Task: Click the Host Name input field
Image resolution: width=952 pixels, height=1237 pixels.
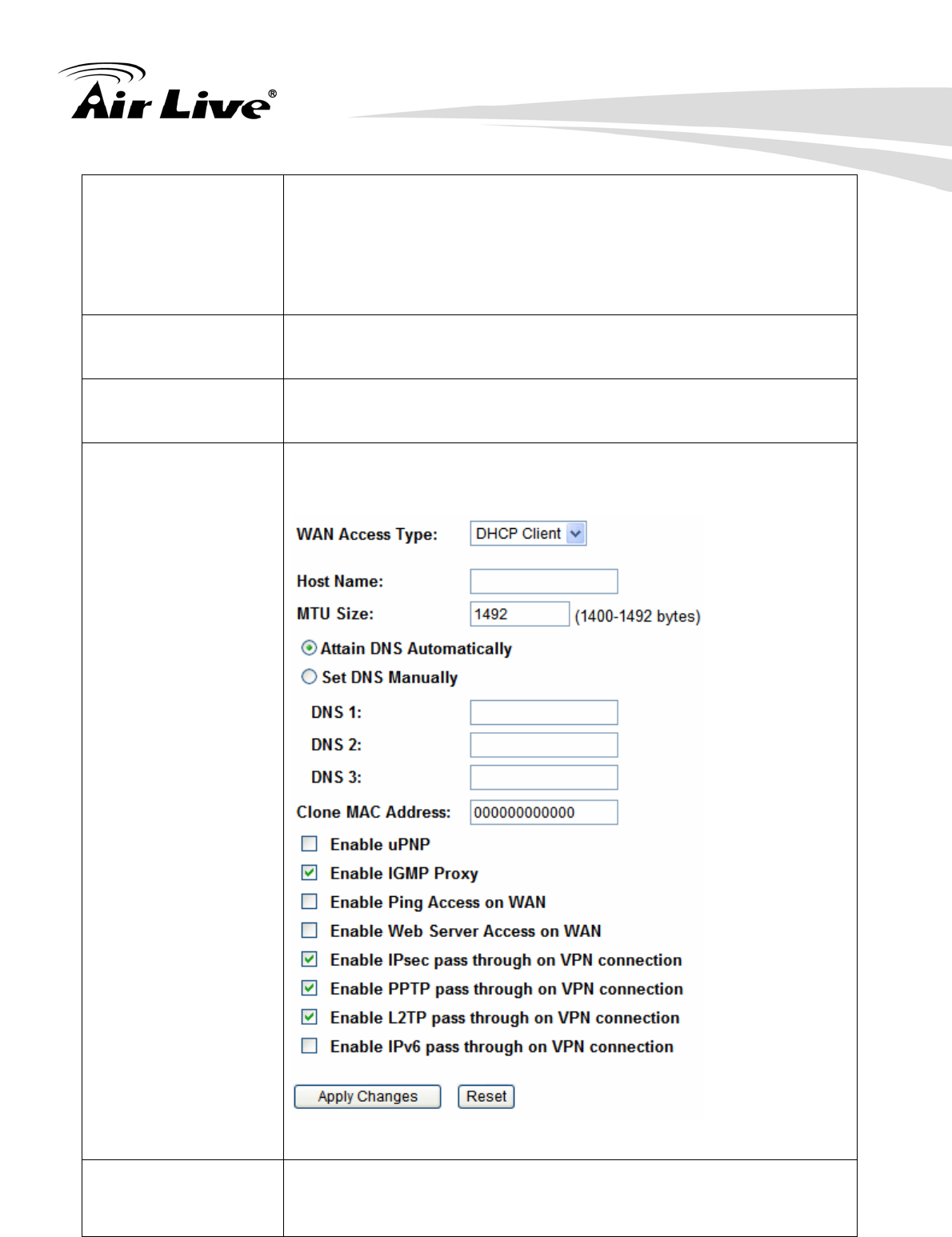Action: 544,581
